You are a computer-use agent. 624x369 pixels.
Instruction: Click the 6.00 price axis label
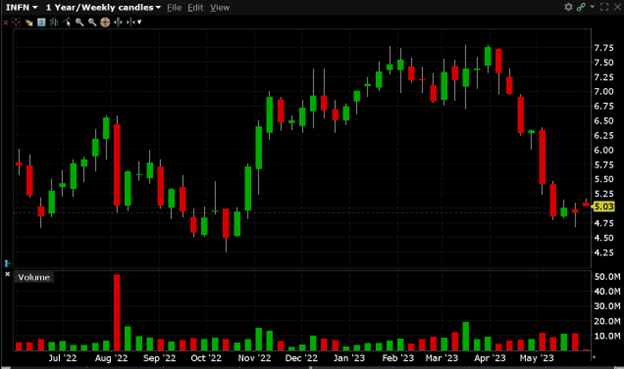[x=604, y=150]
